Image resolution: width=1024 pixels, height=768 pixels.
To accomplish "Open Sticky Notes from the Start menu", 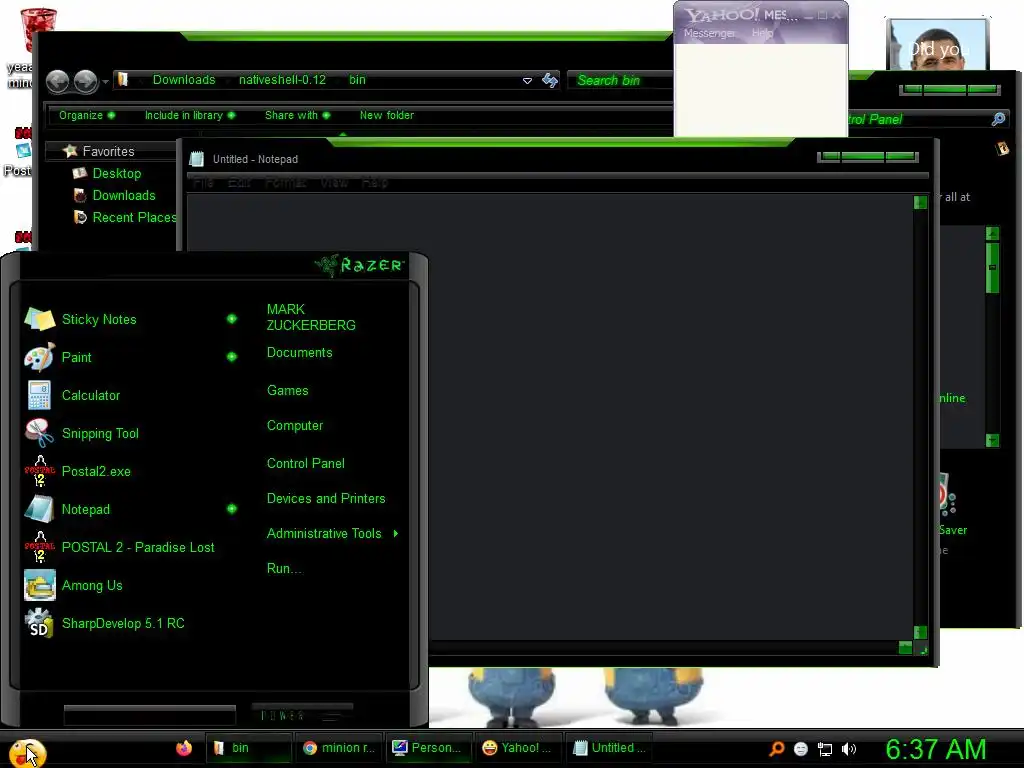I will pyautogui.click(x=99, y=319).
